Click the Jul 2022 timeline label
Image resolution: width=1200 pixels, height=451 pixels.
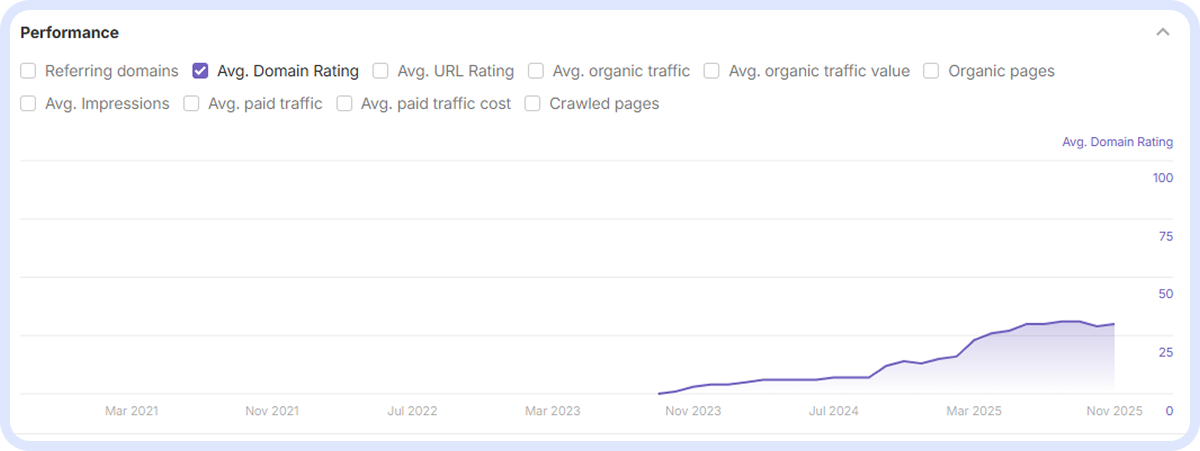pyautogui.click(x=412, y=411)
